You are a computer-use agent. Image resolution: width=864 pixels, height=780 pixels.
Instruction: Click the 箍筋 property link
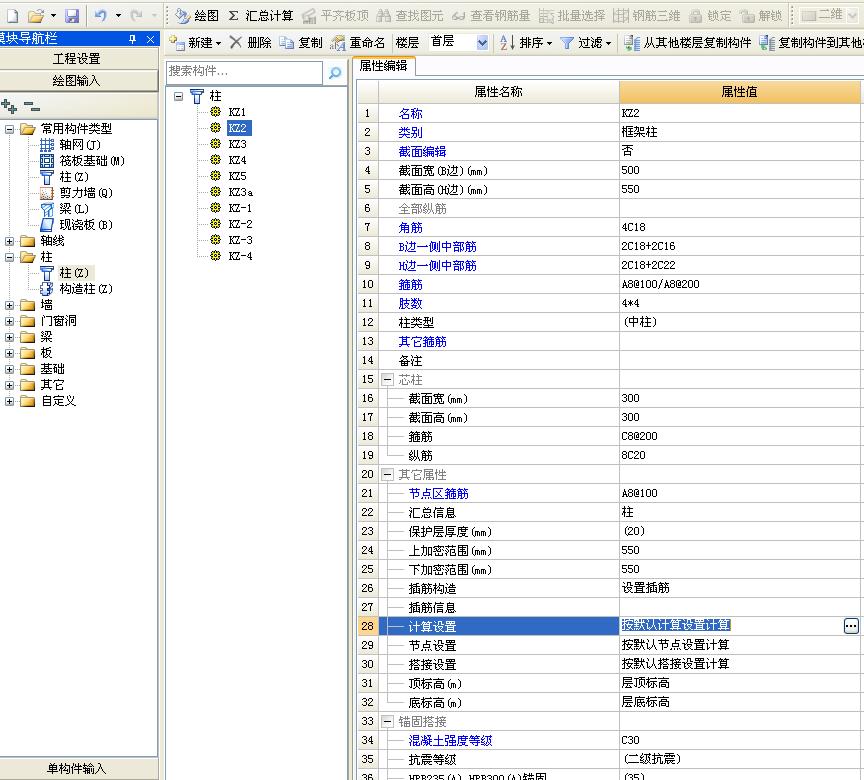[x=411, y=285]
